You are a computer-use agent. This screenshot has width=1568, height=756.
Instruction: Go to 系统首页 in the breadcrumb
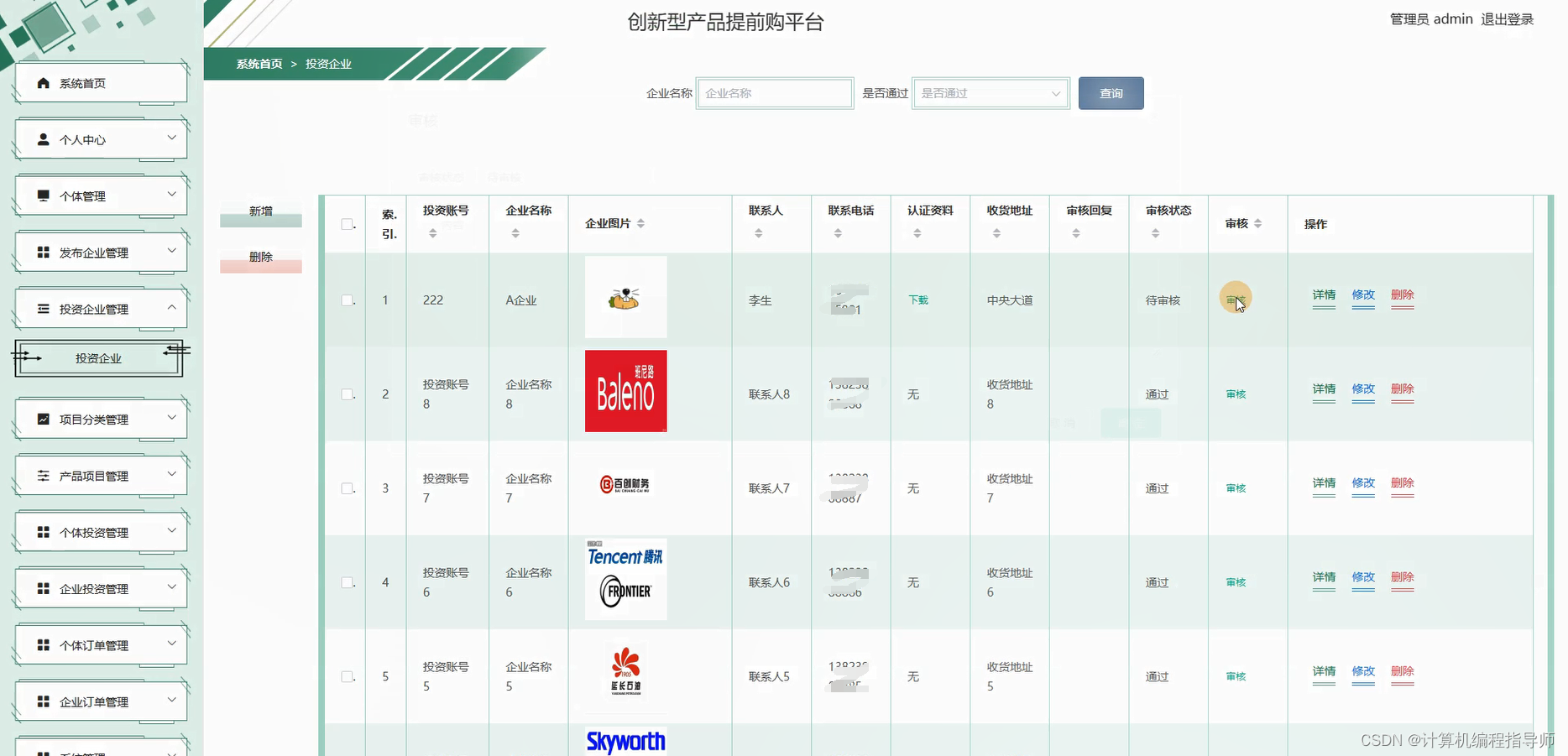pos(259,64)
